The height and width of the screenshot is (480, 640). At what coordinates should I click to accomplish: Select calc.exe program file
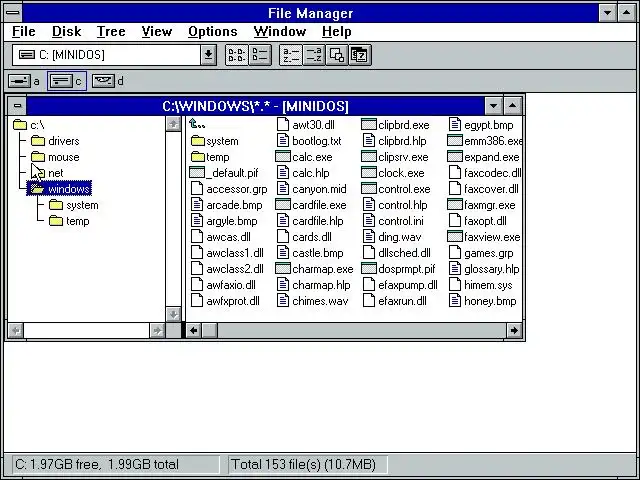pos(304,157)
